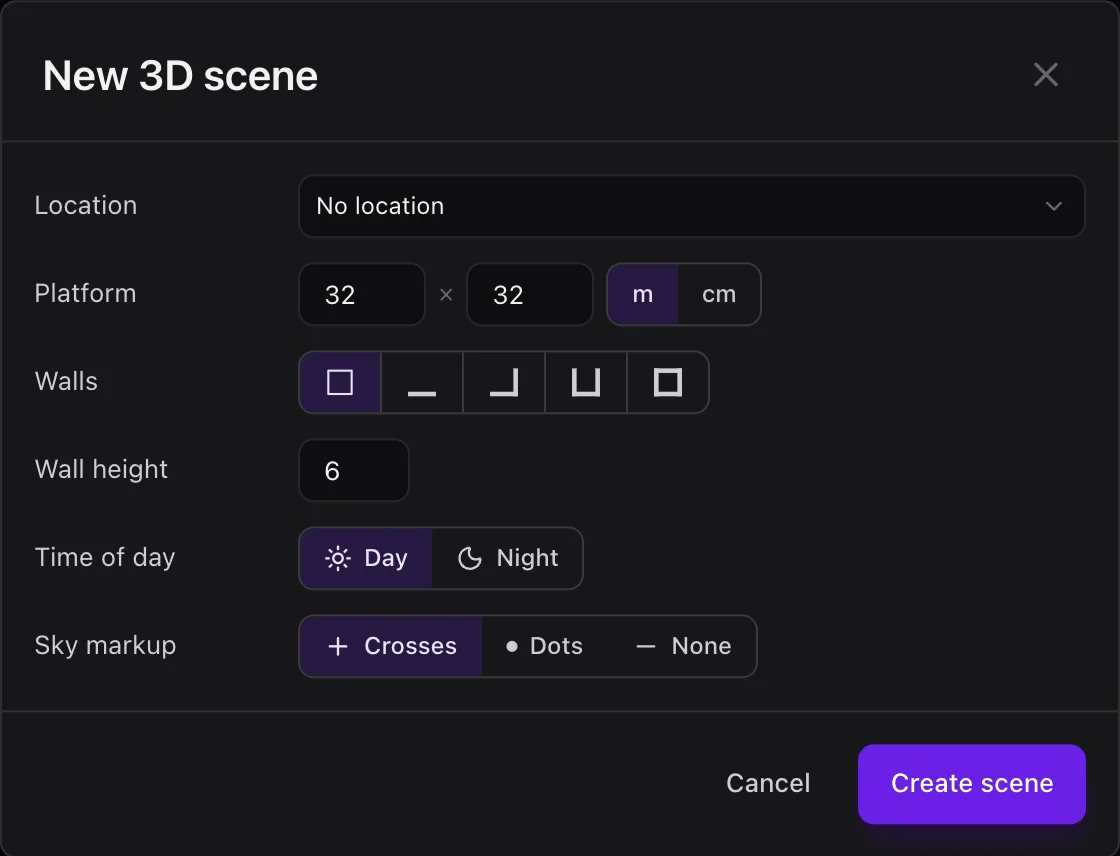Click the New 3D scene title
1120x856 pixels.
tap(180, 76)
